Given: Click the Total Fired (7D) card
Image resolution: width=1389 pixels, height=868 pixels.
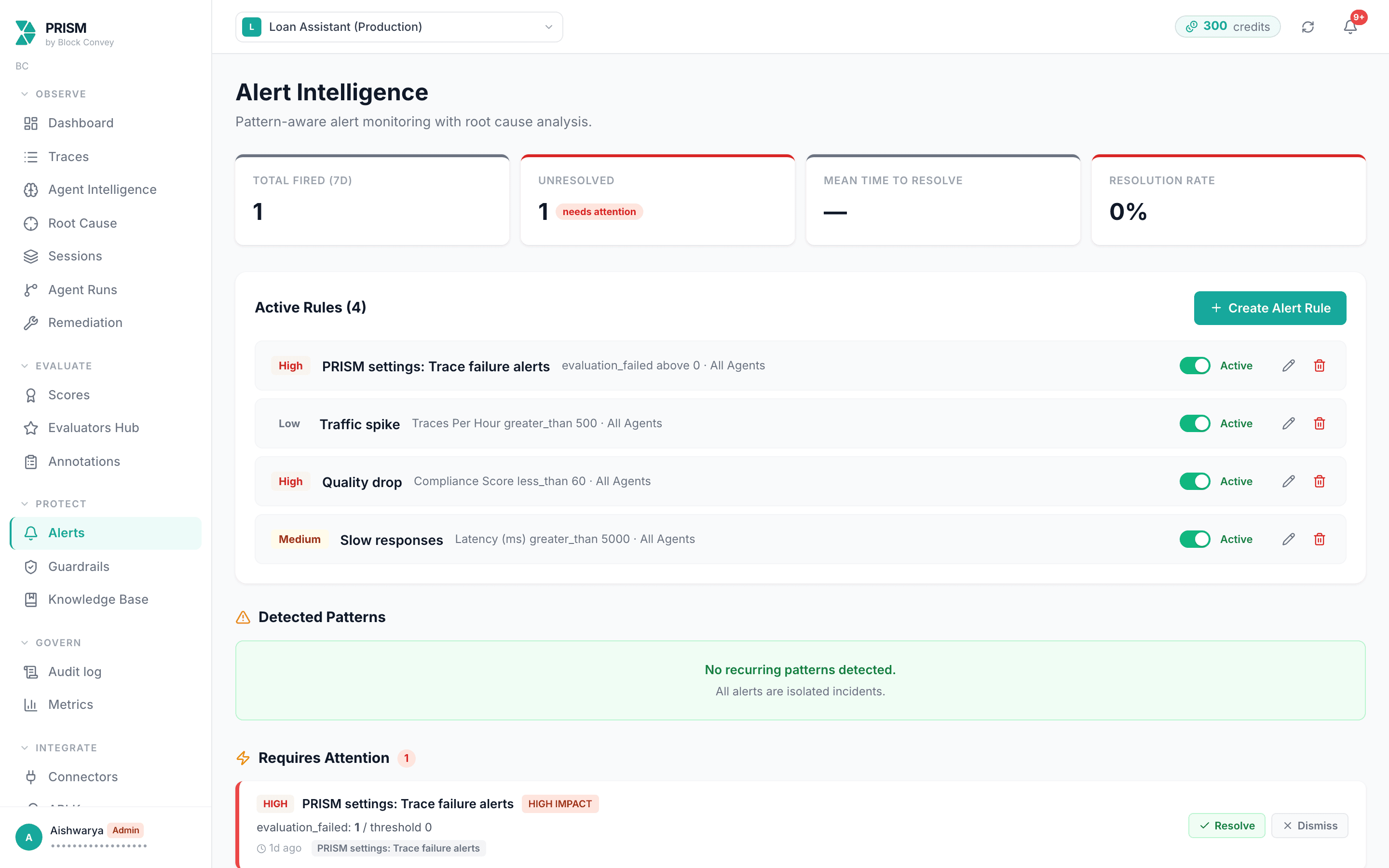Looking at the screenshot, I should [x=372, y=200].
